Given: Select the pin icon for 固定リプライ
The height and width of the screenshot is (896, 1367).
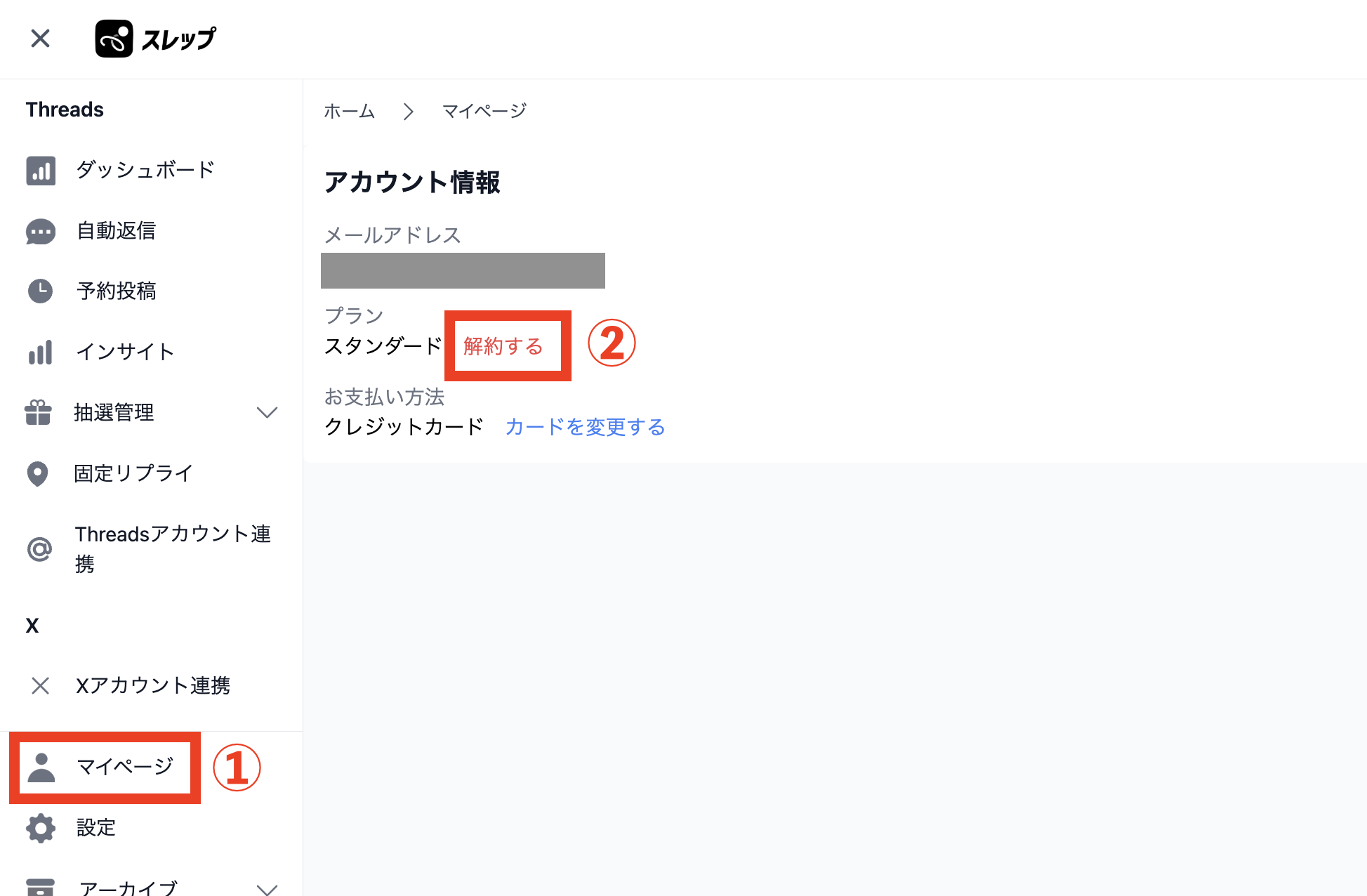Looking at the screenshot, I should 39,474.
